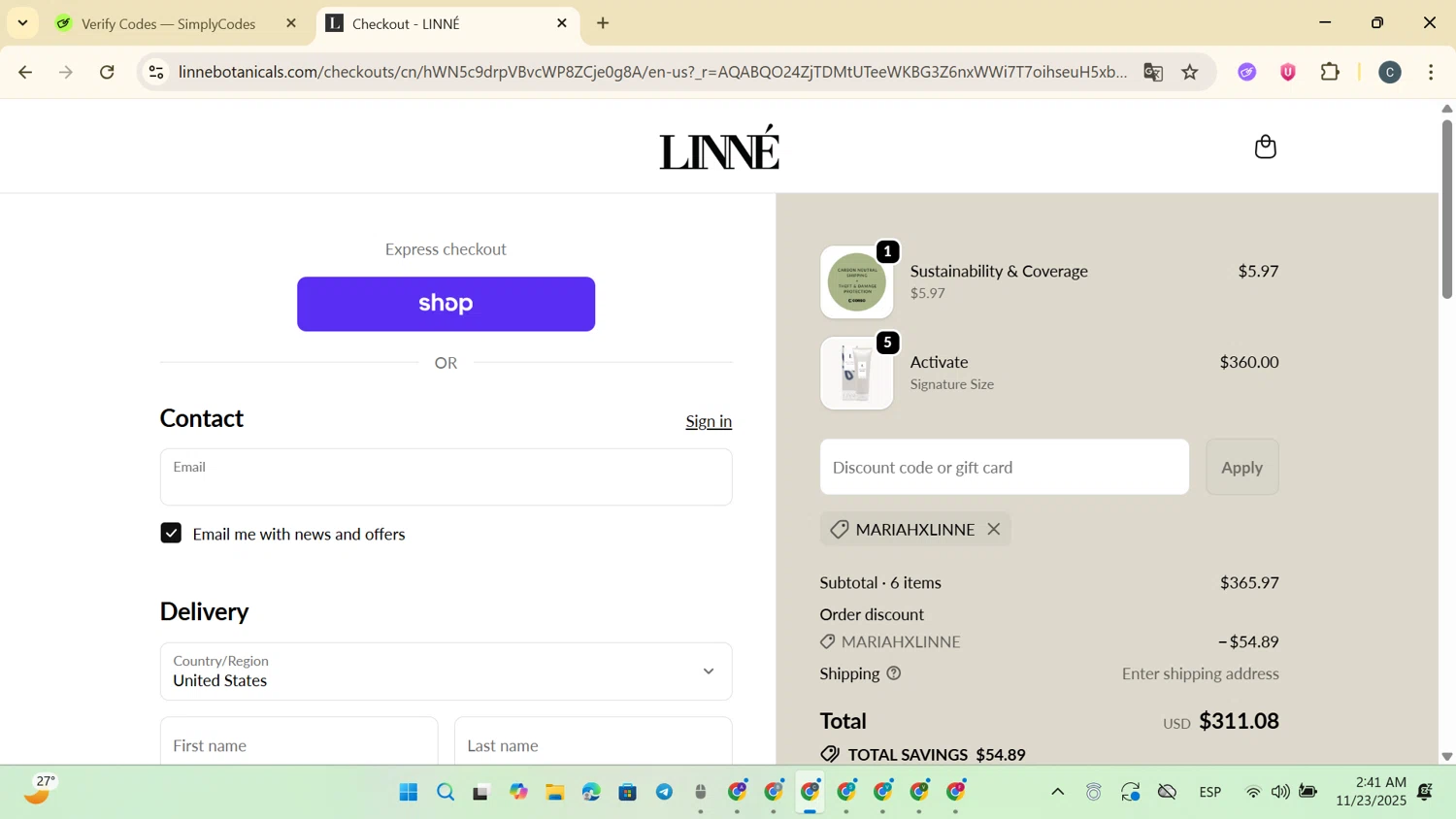
Task: Click the Translate page icon in address bar
Action: tap(1153, 72)
